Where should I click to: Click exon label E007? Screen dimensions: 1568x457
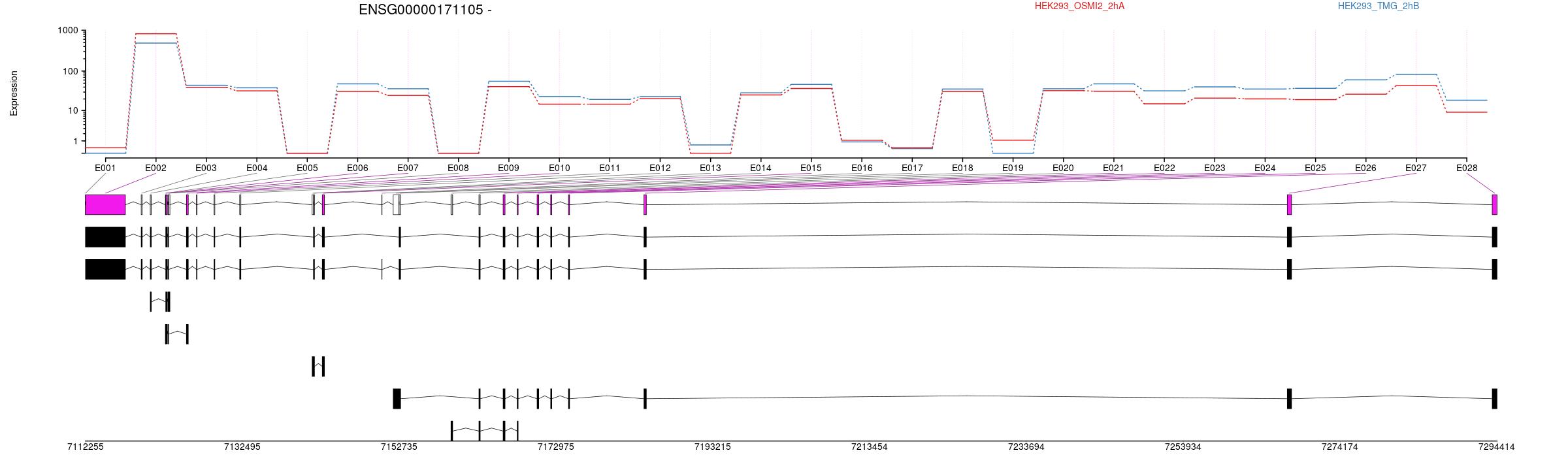[x=408, y=168]
